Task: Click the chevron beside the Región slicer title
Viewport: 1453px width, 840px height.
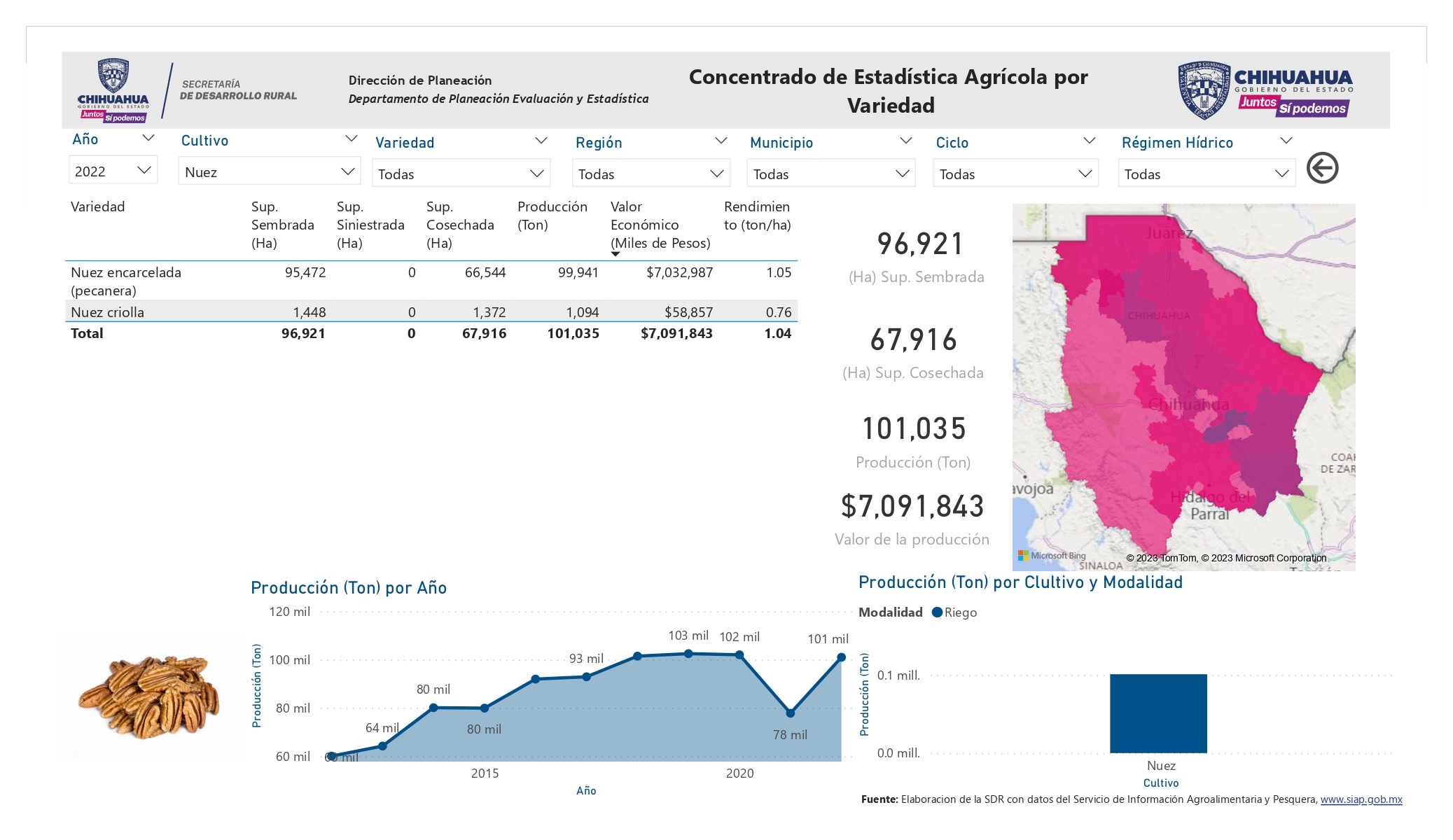Action: (x=721, y=141)
